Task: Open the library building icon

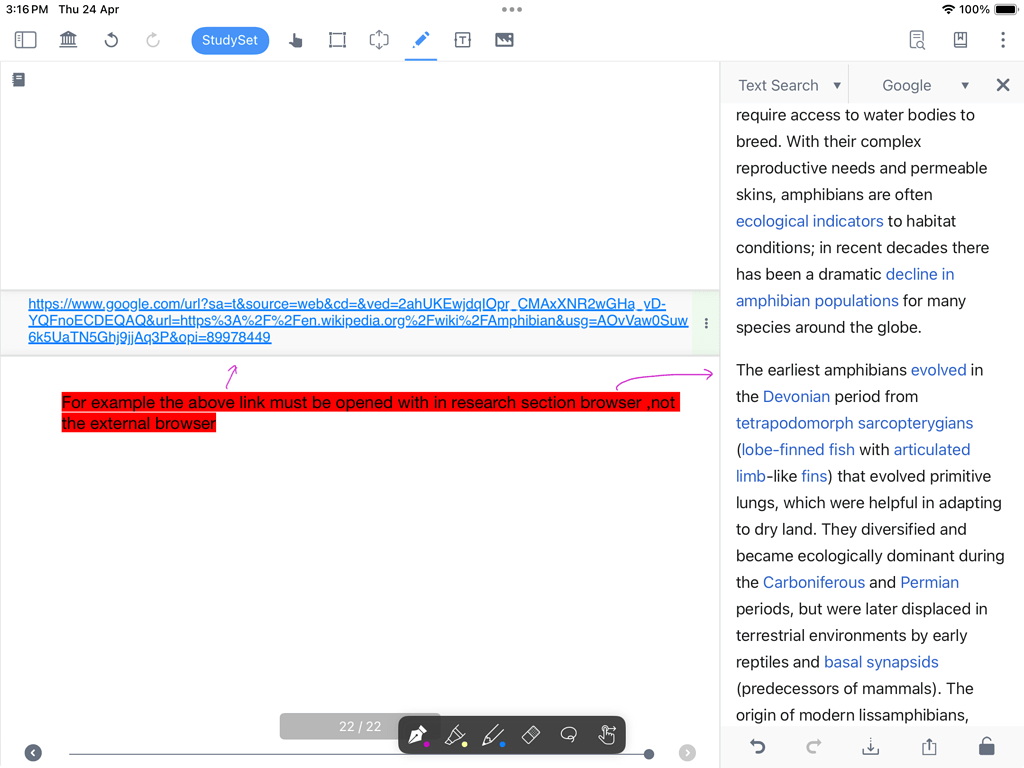Action: (x=69, y=40)
